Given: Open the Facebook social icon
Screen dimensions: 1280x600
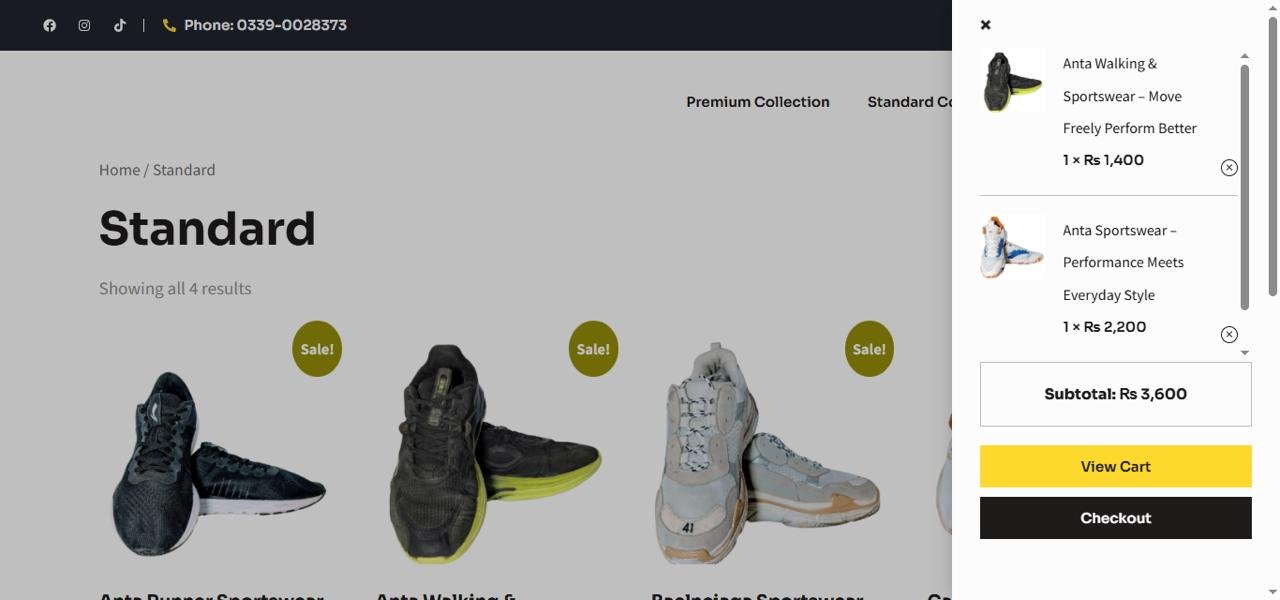Looking at the screenshot, I should 50,25.
